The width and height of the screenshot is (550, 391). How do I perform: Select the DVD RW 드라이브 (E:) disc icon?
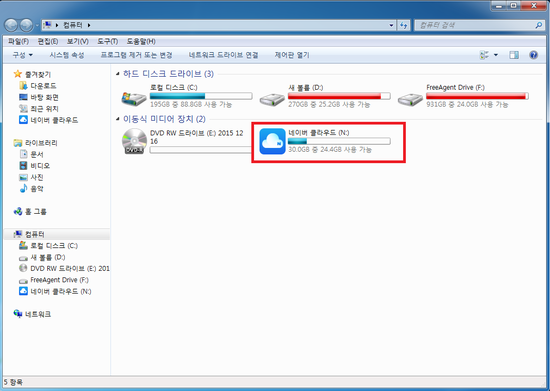tap(134, 141)
